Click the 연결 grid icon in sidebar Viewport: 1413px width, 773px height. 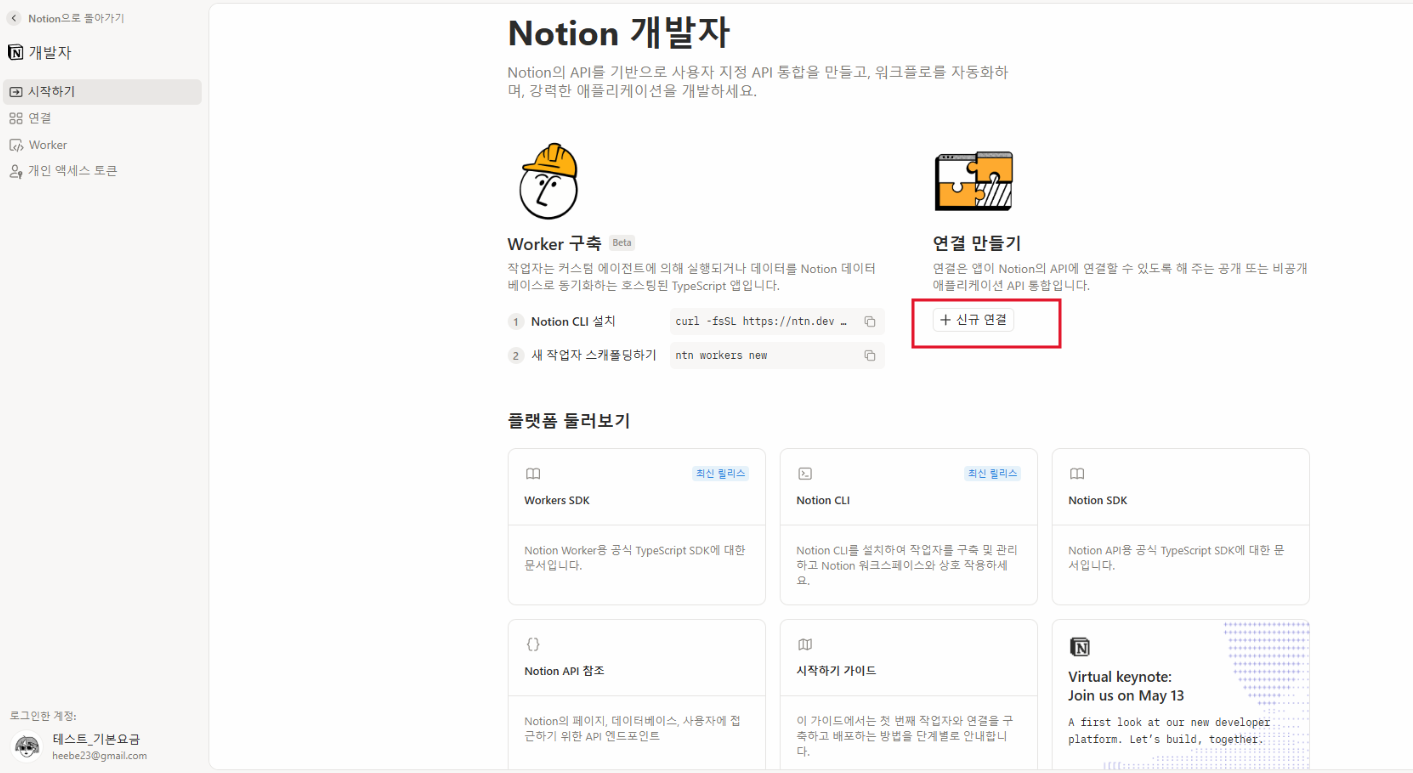point(16,118)
